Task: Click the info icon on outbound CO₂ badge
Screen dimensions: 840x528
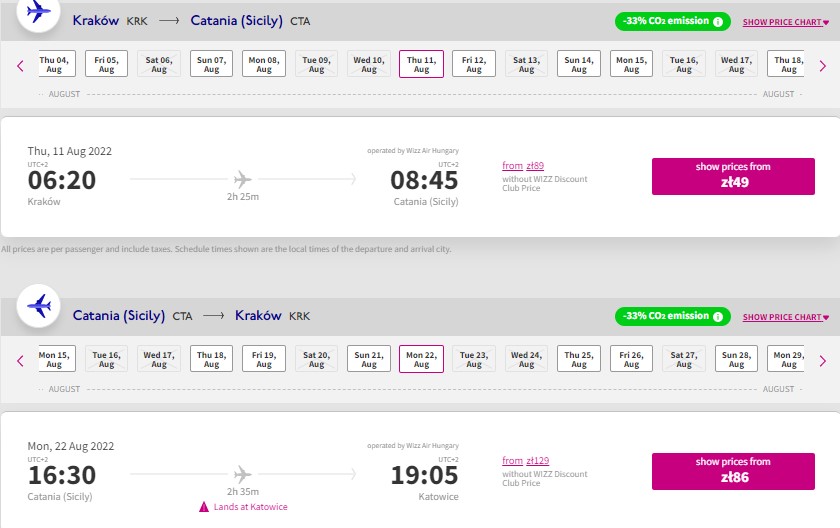Action: click(x=718, y=21)
